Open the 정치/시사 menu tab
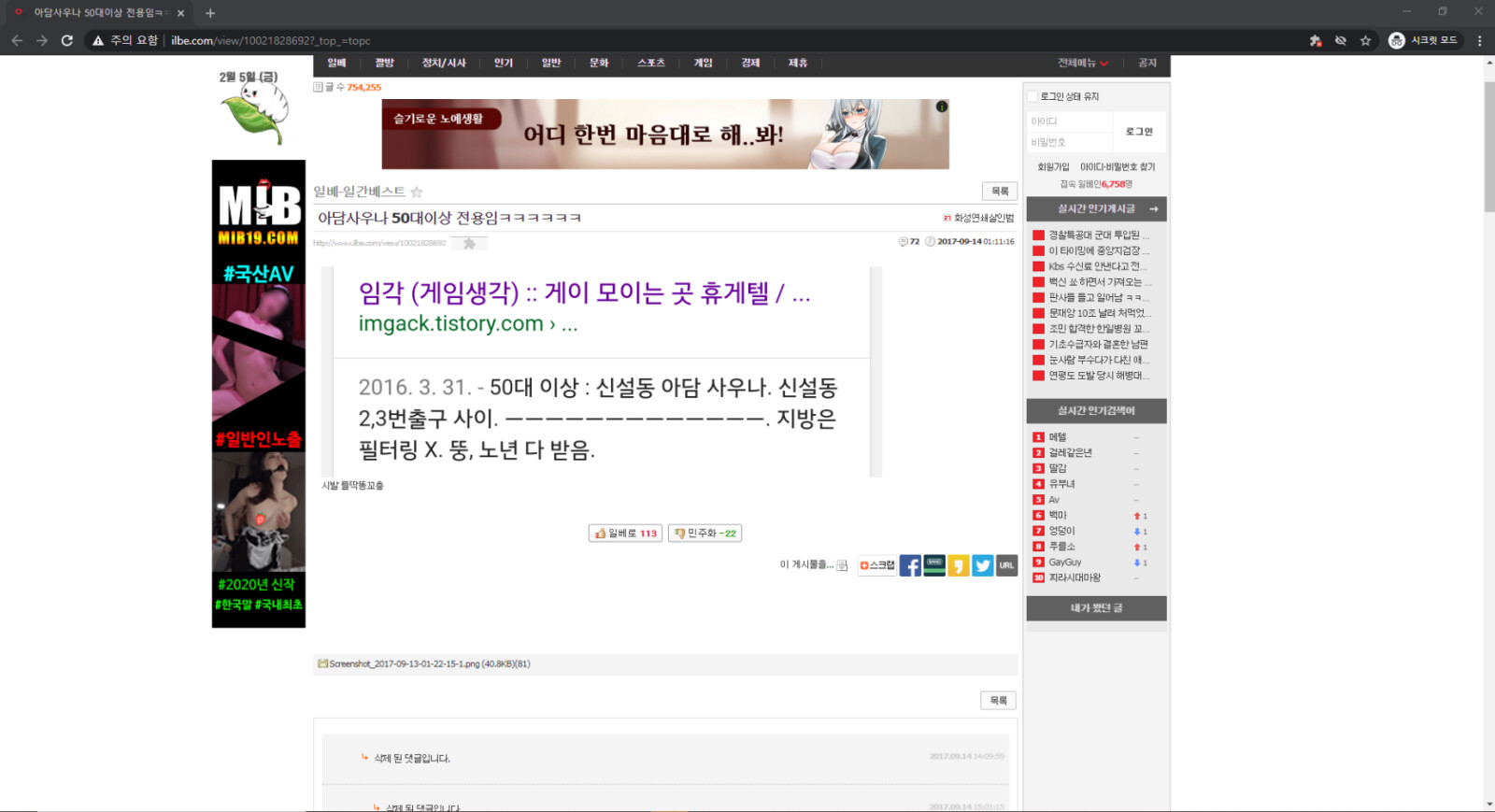This screenshot has height=812, width=1495. (x=444, y=64)
